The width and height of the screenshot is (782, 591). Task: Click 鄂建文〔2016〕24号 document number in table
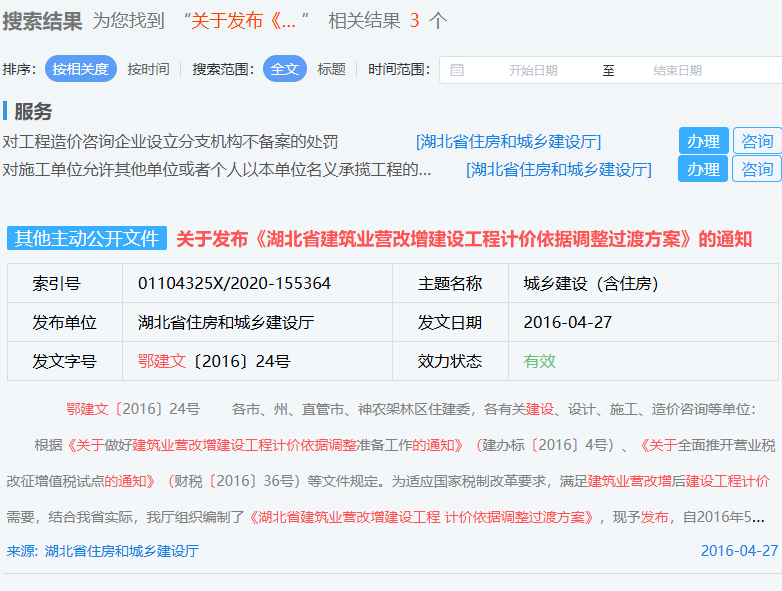click(214, 361)
